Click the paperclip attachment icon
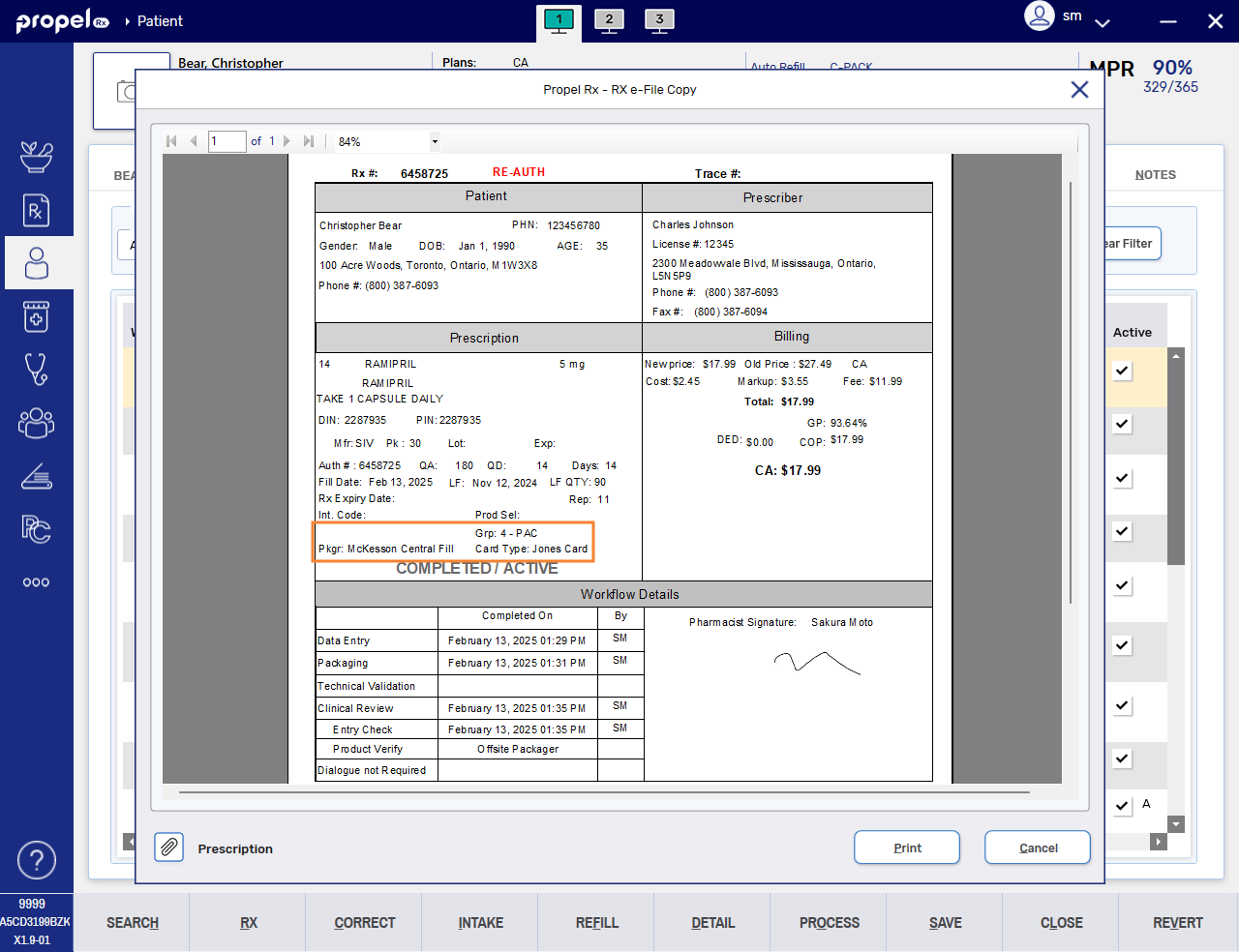1239x952 pixels. pos(168,848)
